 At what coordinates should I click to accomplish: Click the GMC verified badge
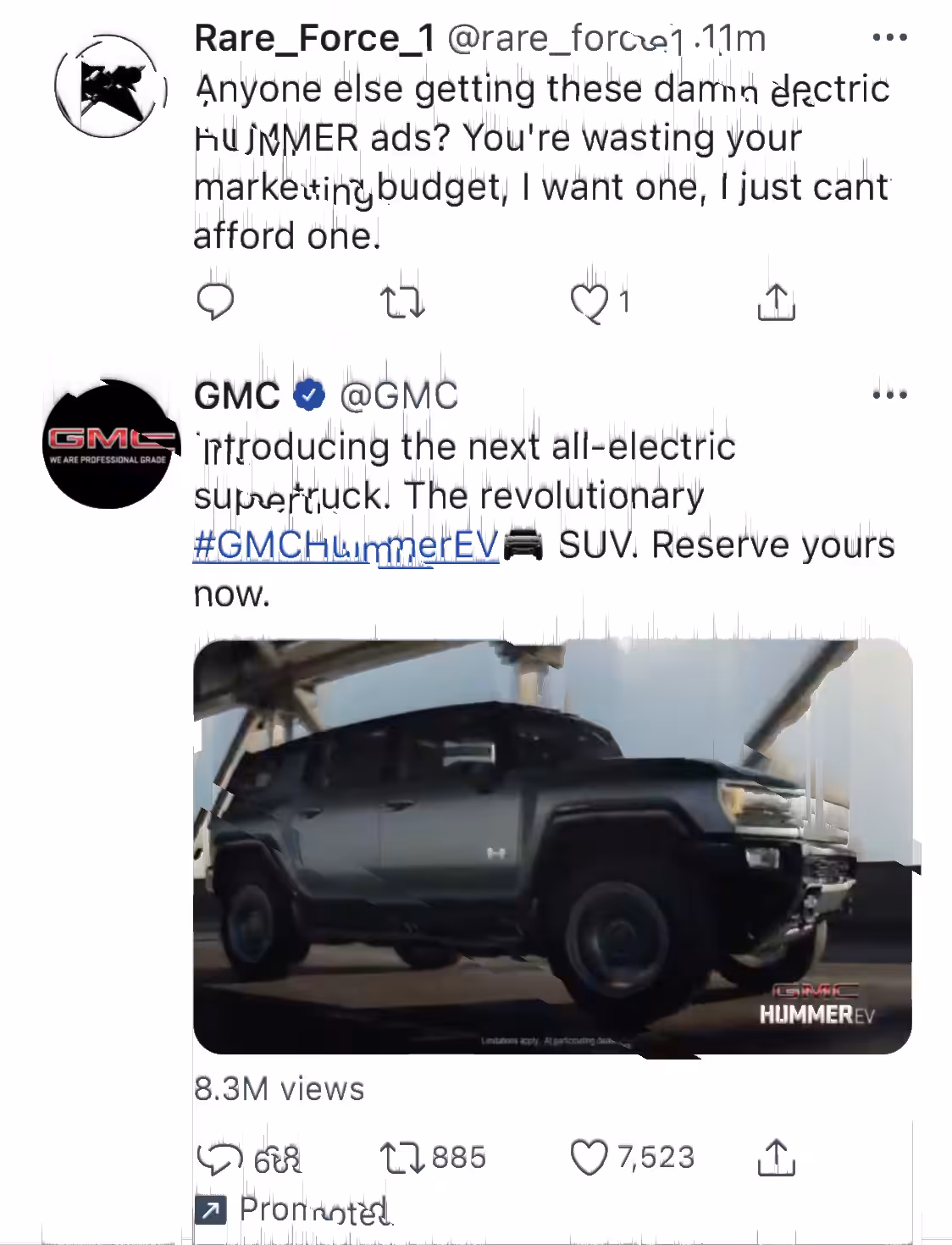coord(309,395)
